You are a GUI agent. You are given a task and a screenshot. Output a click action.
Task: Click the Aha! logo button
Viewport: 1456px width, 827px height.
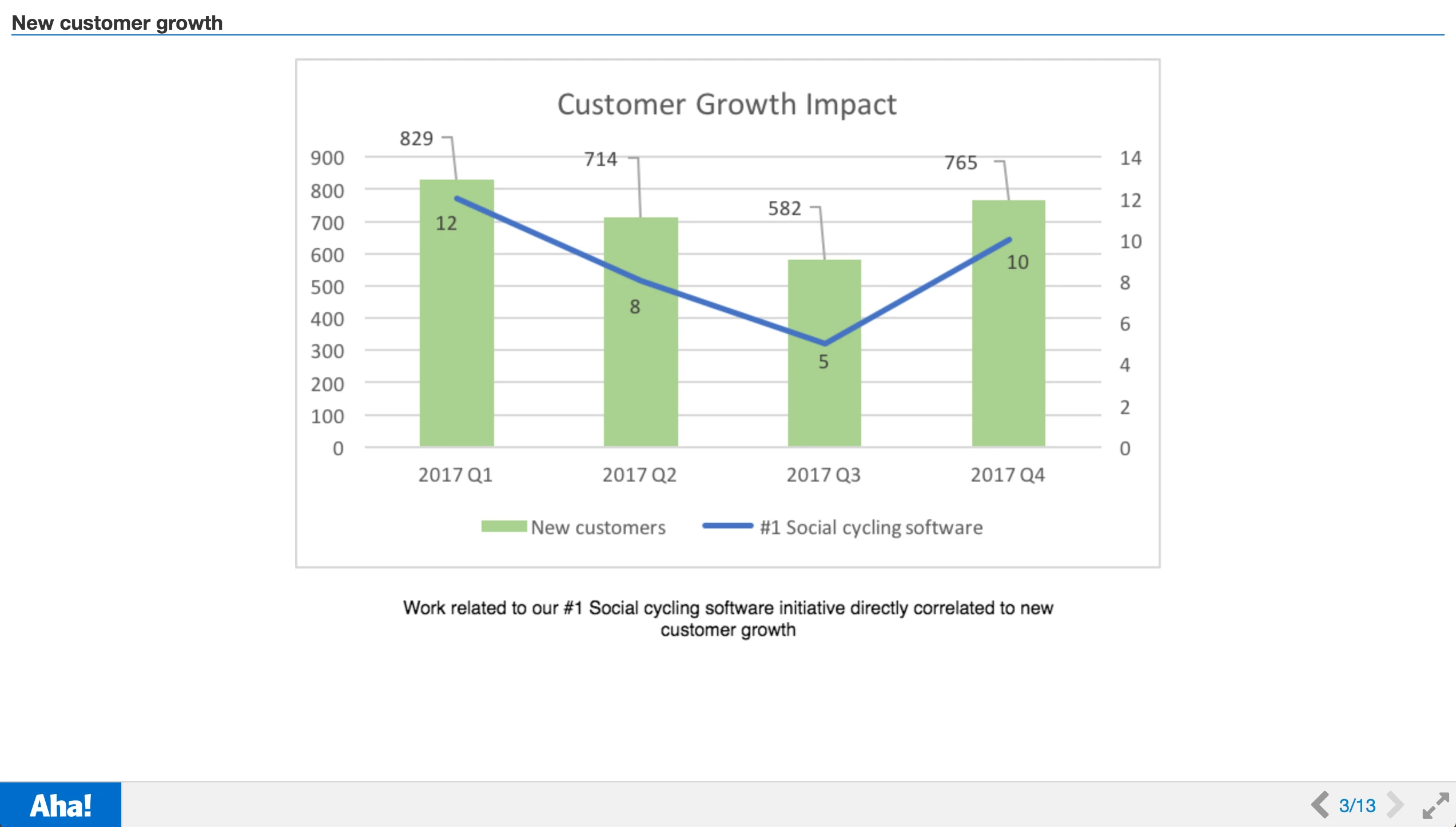click(61, 805)
